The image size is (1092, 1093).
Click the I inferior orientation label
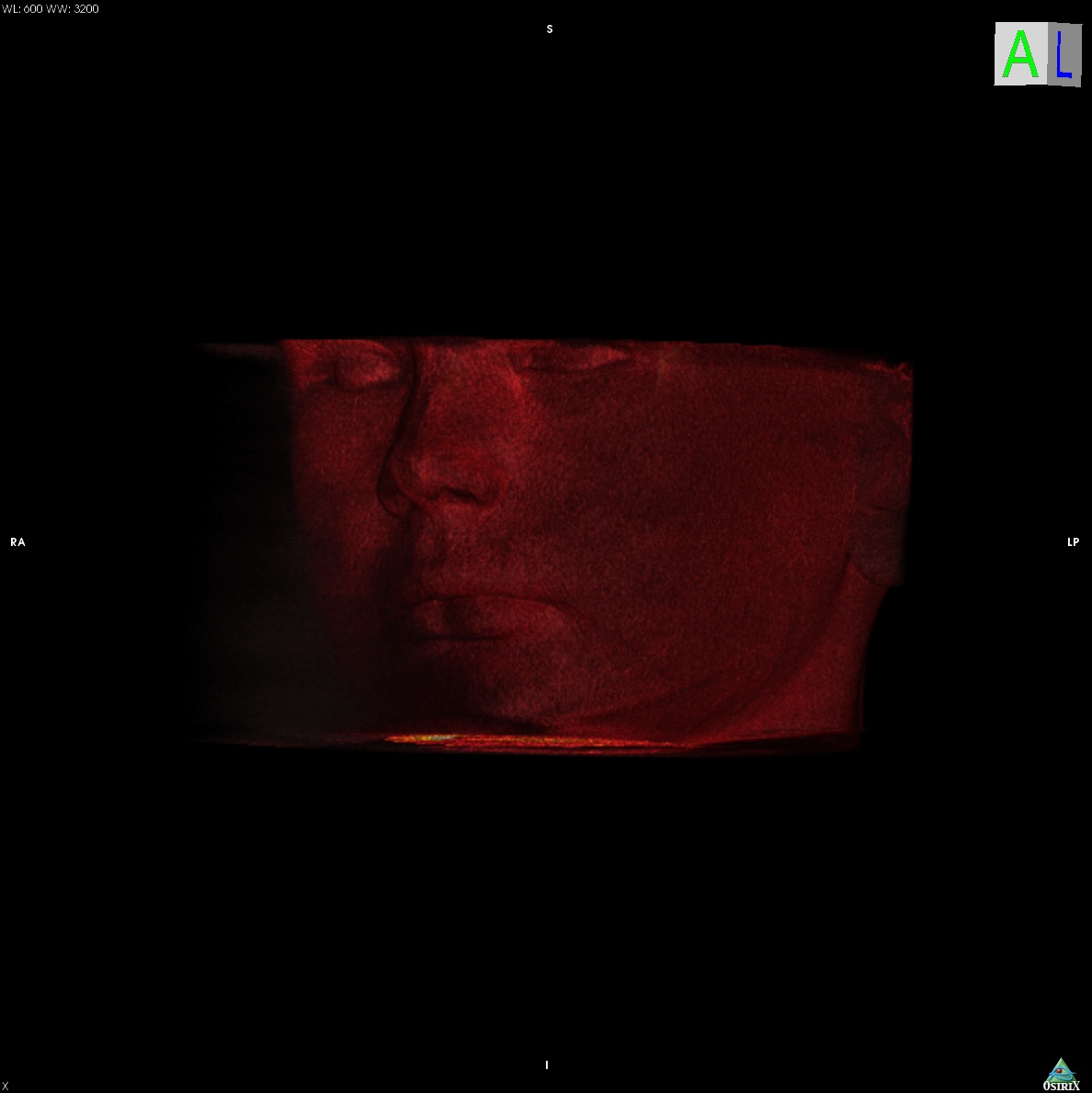[x=547, y=1065]
